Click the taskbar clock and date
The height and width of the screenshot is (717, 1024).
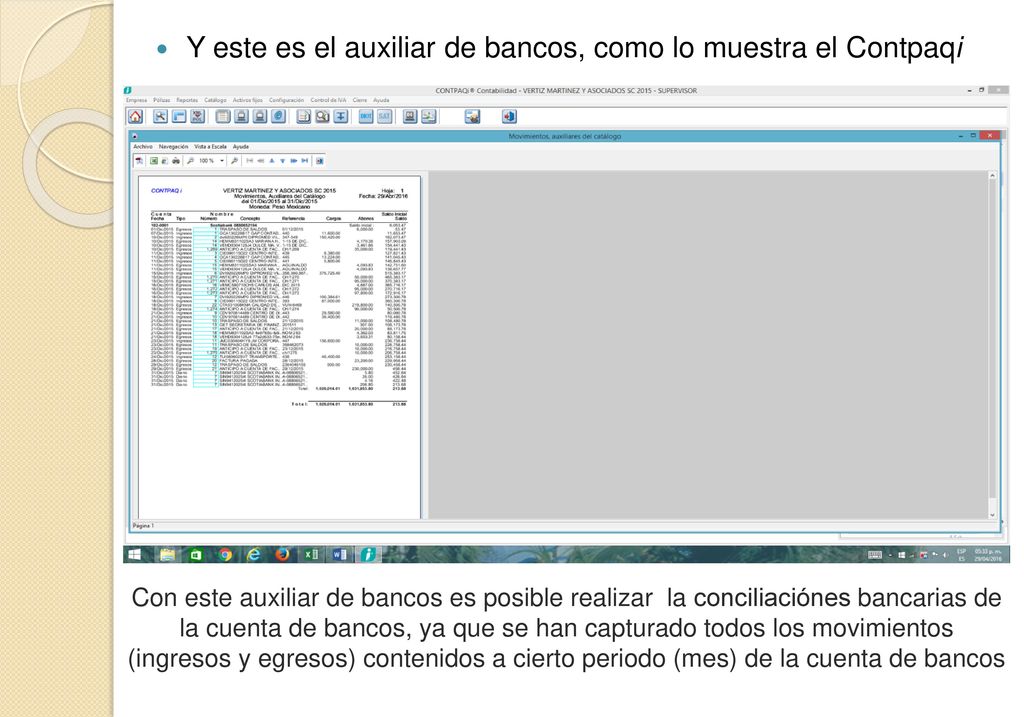pos(987,555)
